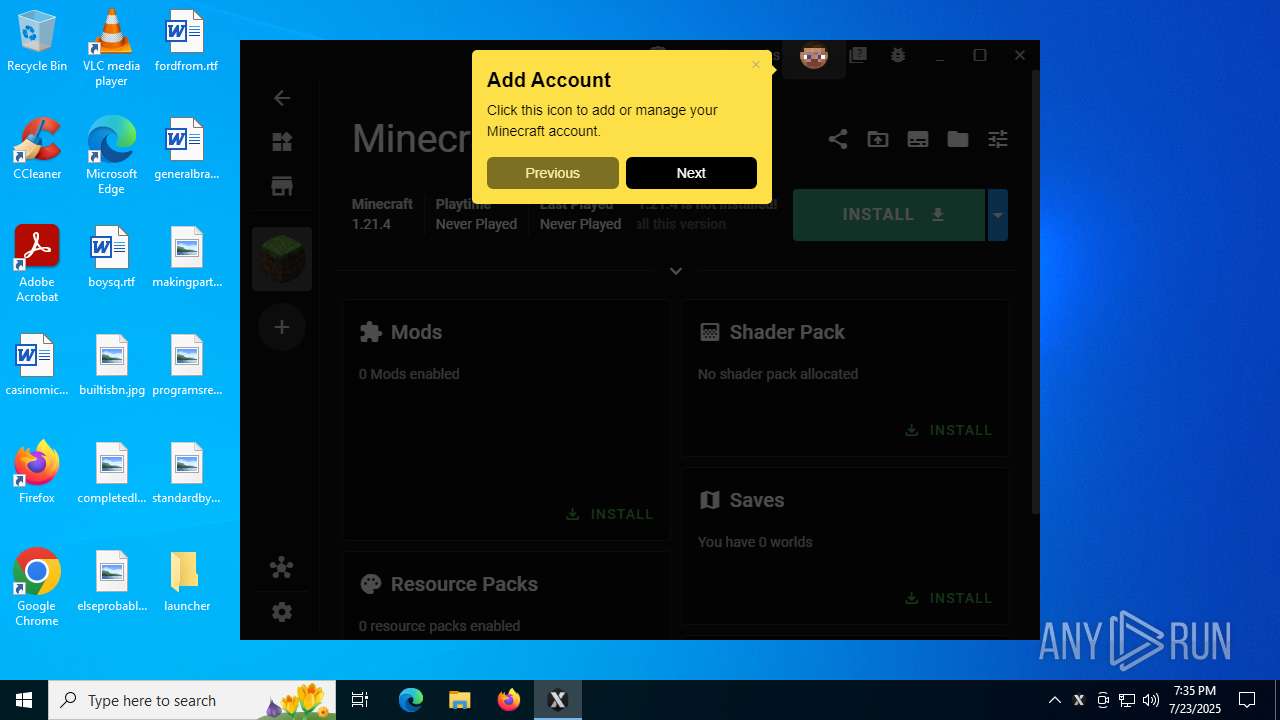
Task: Open the account avatar head icon
Action: (x=814, y=57)
